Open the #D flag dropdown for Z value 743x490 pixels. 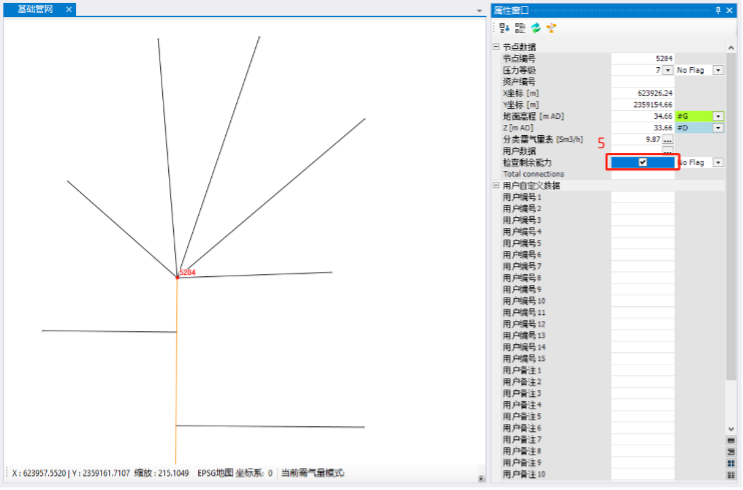point(718,128)
